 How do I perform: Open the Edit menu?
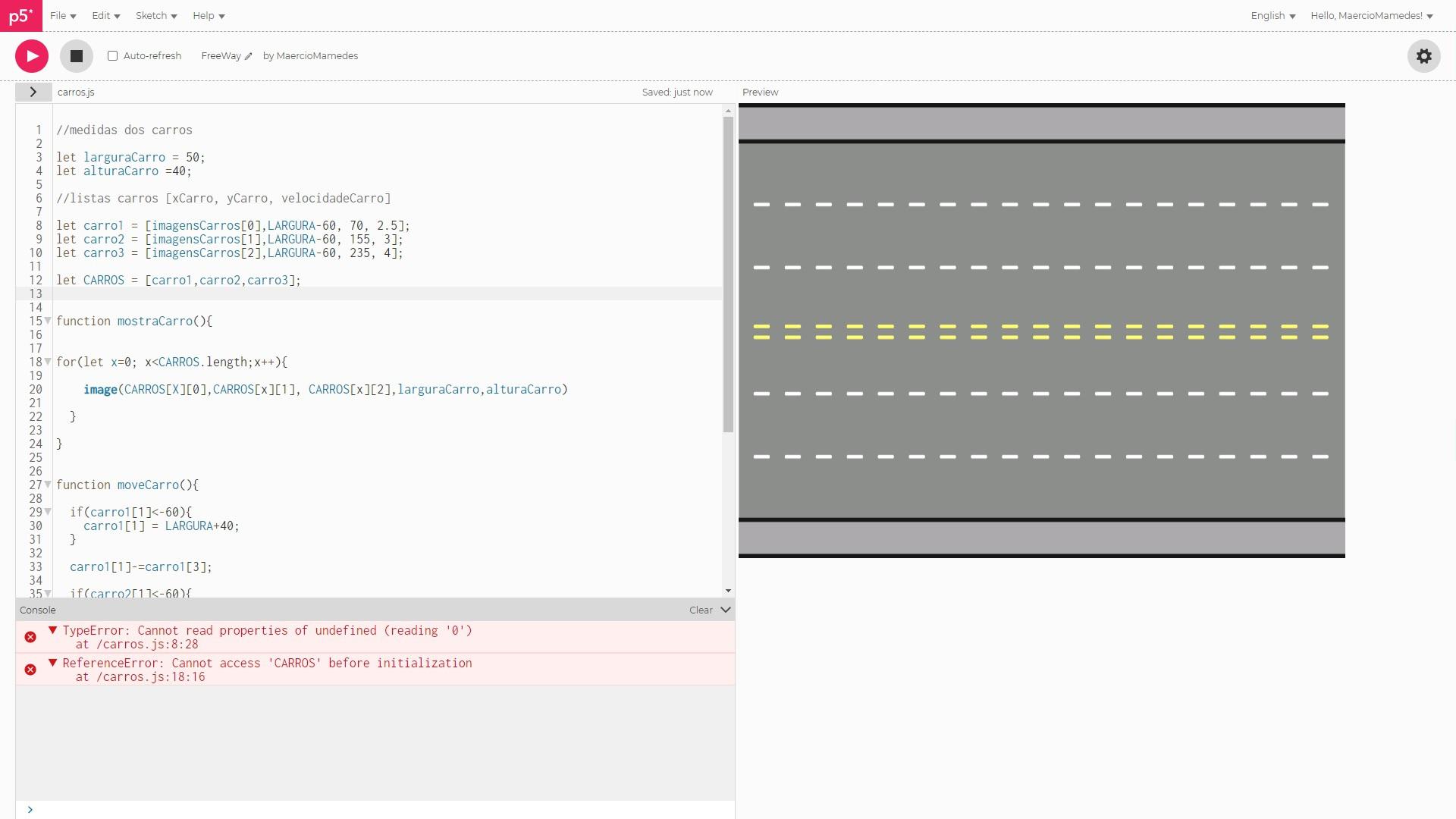tap(99, 15)
